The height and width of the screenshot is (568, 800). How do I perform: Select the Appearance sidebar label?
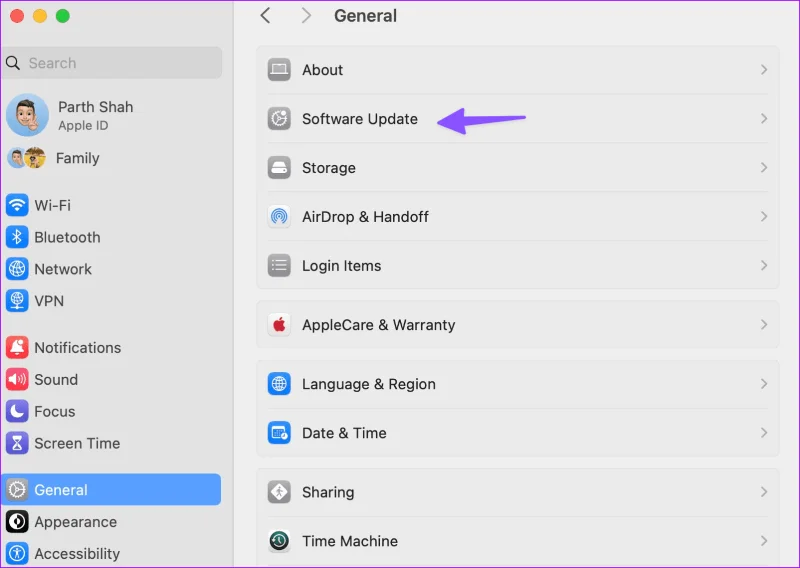tap(76, 522)
